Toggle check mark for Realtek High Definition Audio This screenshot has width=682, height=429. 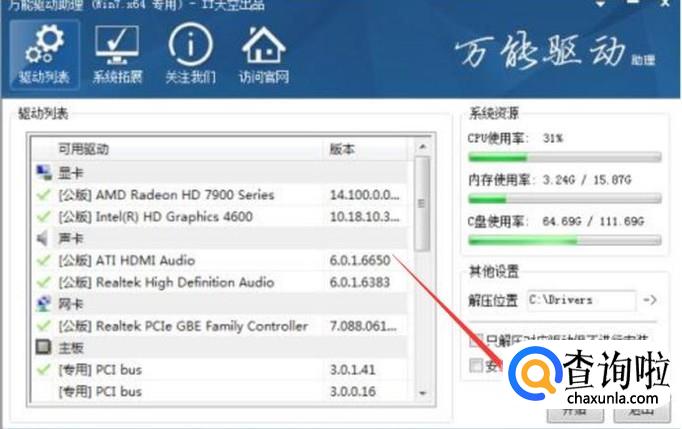coord(43,282)
